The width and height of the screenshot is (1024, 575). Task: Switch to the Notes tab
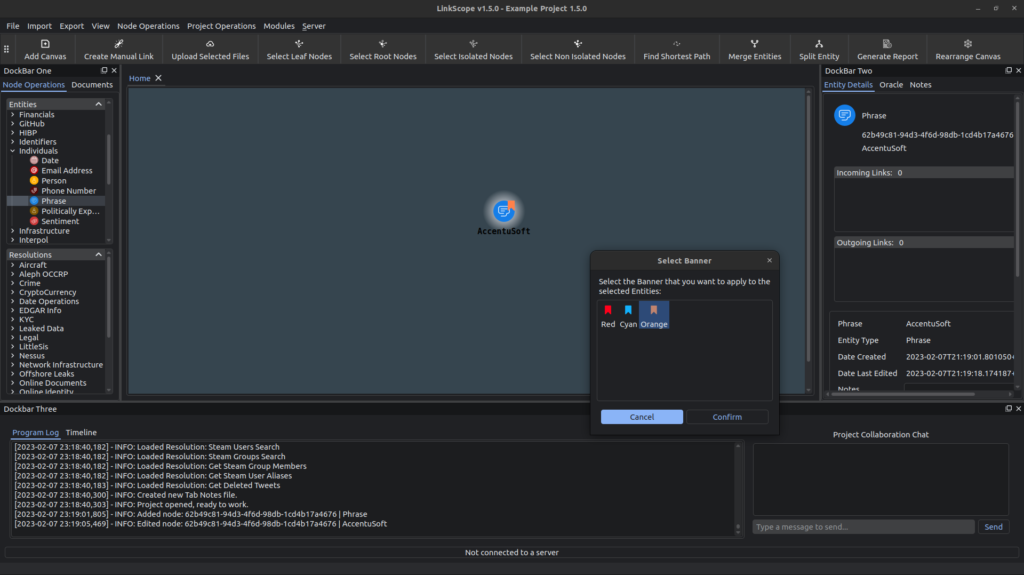(920, 85)
